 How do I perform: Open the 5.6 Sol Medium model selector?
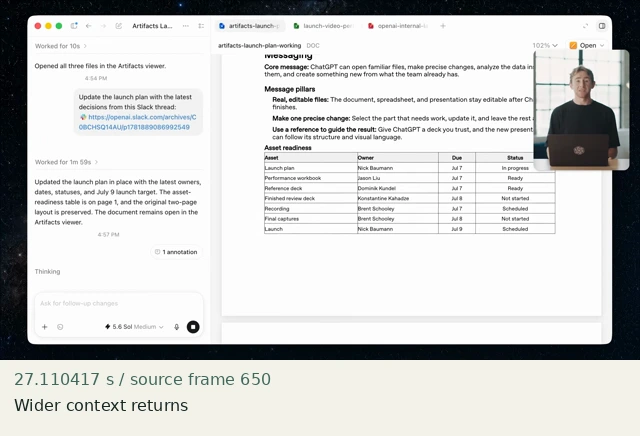[134, 327]
